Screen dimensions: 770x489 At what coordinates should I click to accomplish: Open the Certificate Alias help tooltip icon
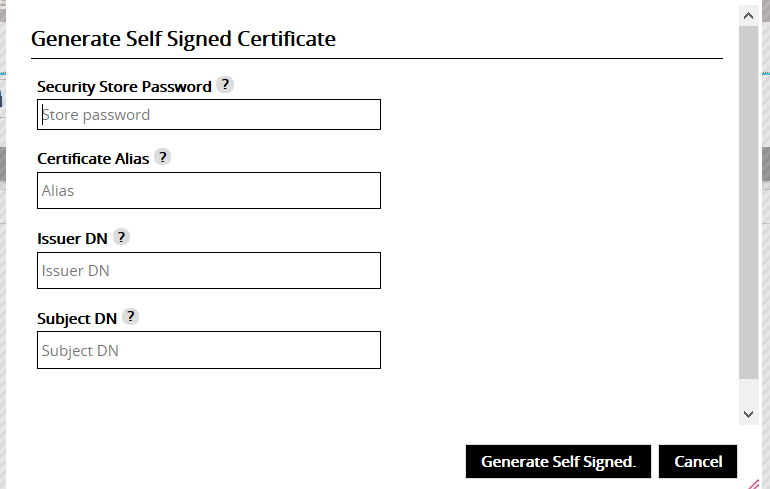(162, 157)
